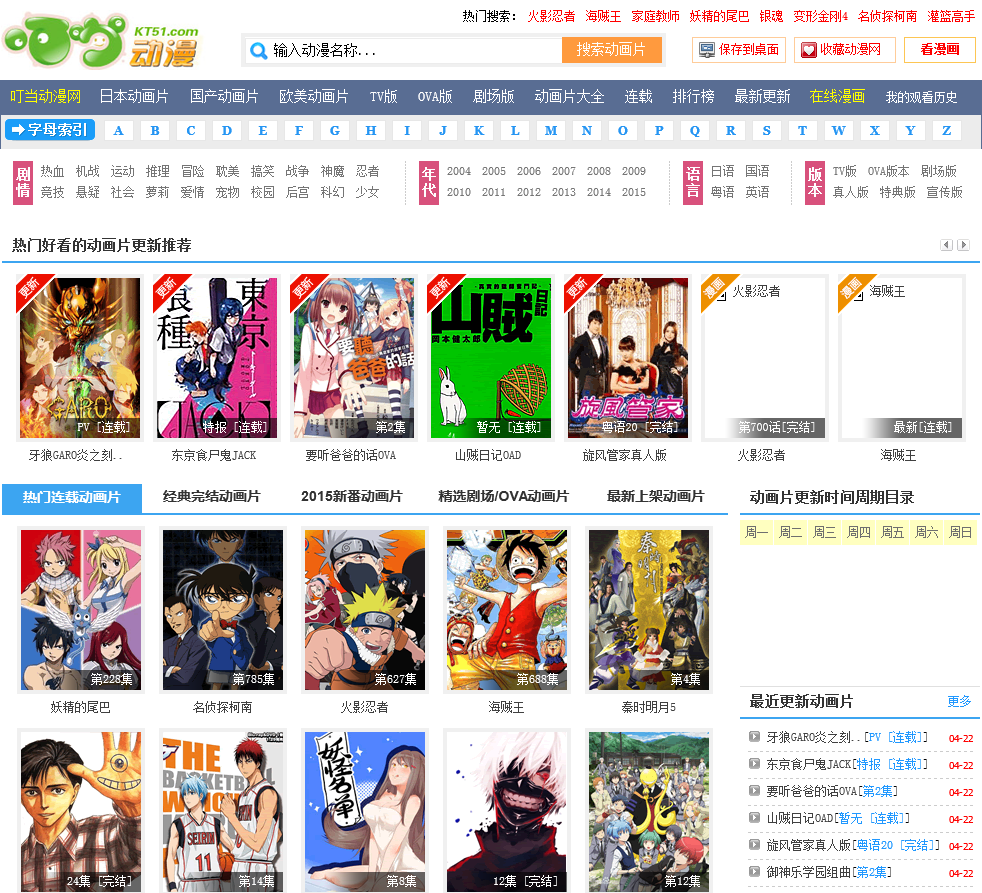Click play icon beside 御神乐学园组曲 update row
Screen dimensions: 982x893
click(x=755, y=871)
